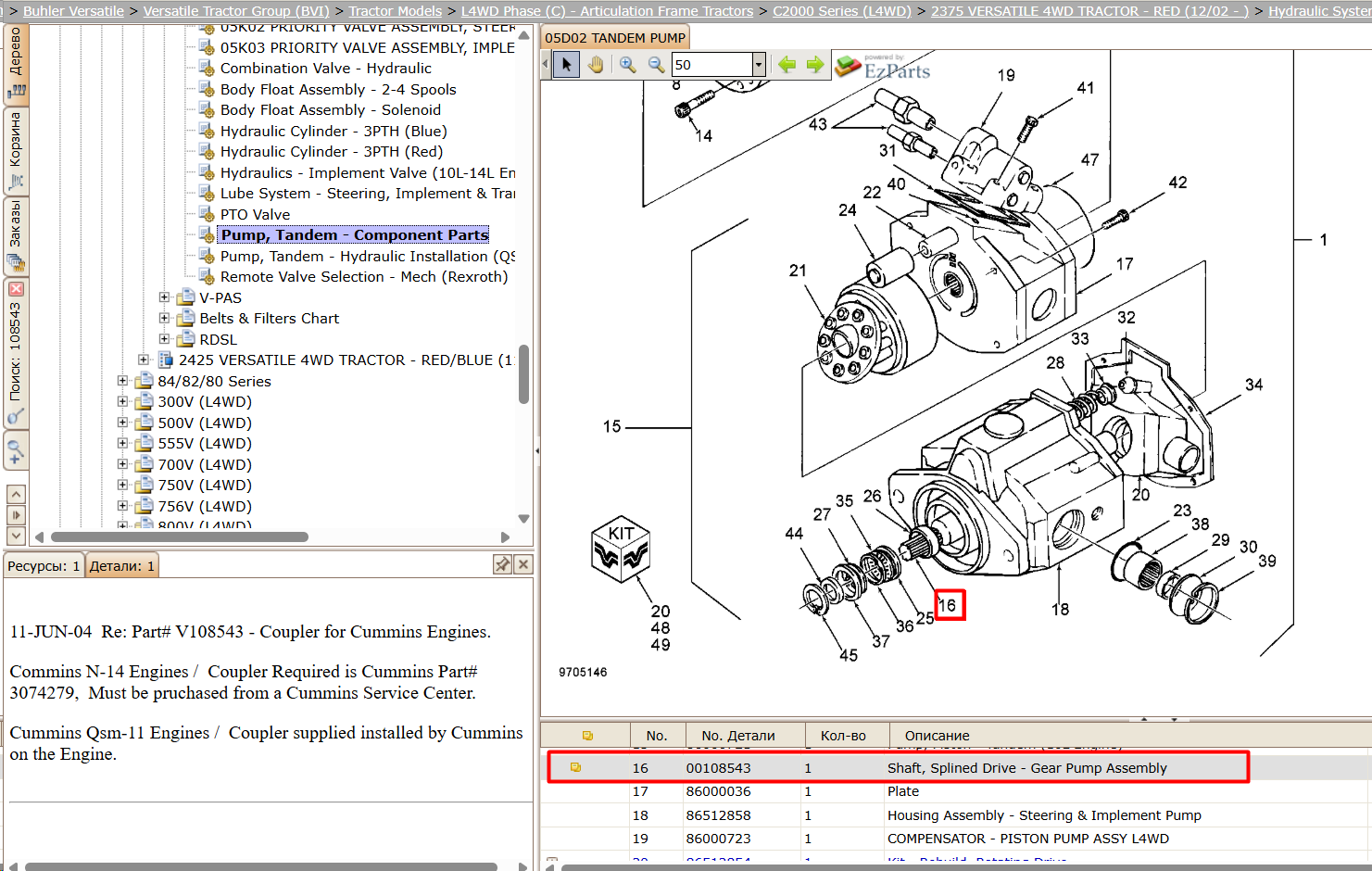Click the EzParts logo in the toolbar
1372x871 pixels.
coord(883,67)
